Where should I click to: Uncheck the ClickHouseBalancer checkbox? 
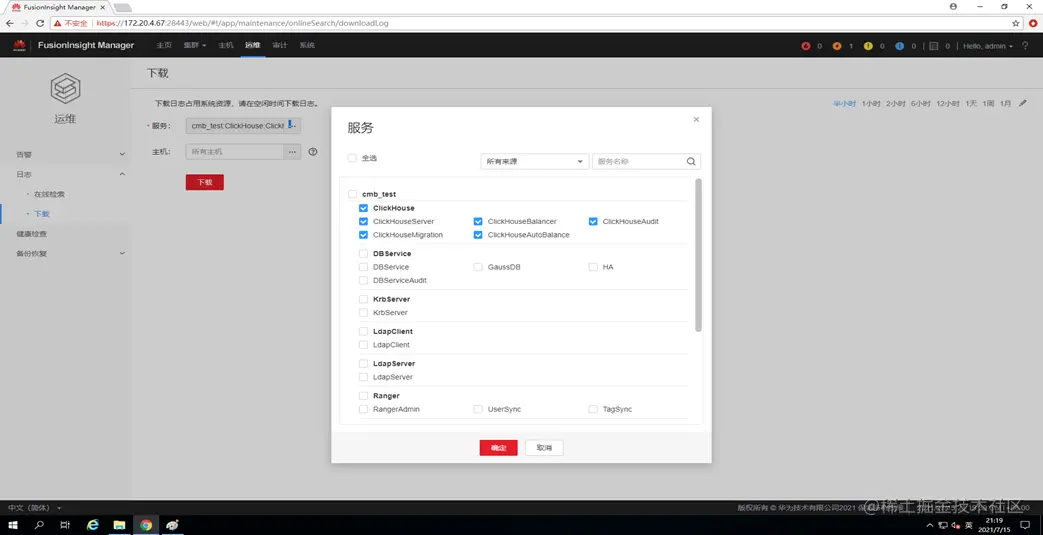[x=478, y=222]
